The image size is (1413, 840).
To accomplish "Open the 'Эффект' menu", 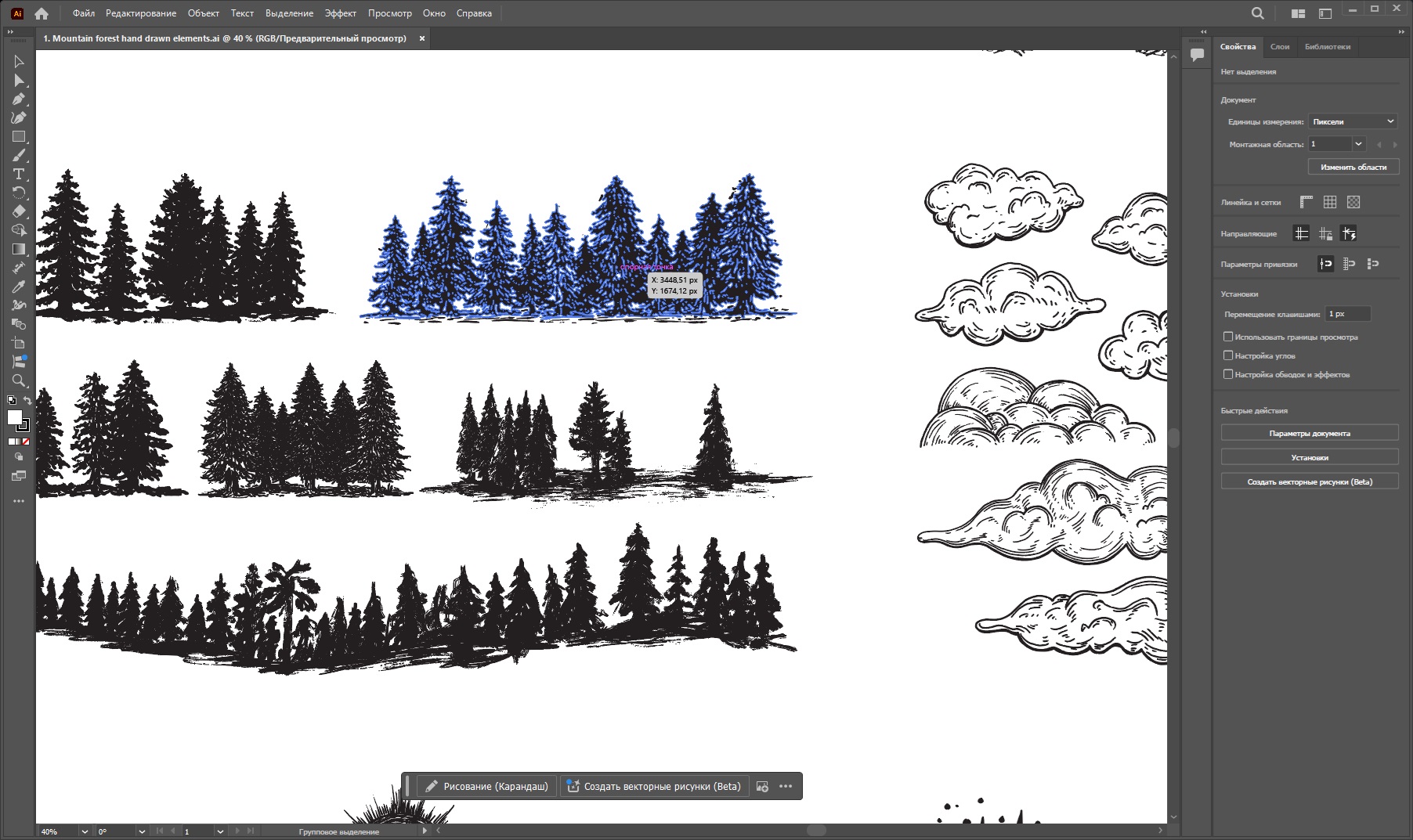I will [340, 13].
